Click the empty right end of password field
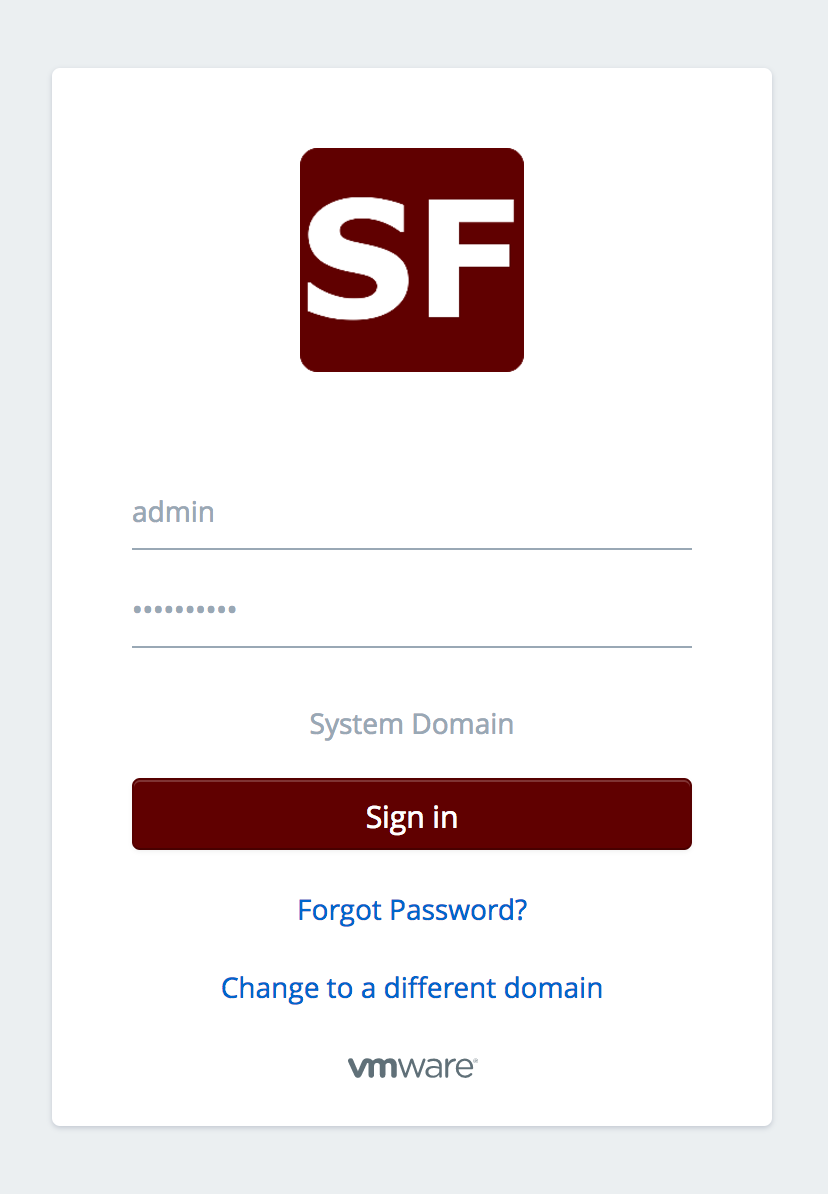This screenshot has height=1194, width=828. (x=640, y=610)
